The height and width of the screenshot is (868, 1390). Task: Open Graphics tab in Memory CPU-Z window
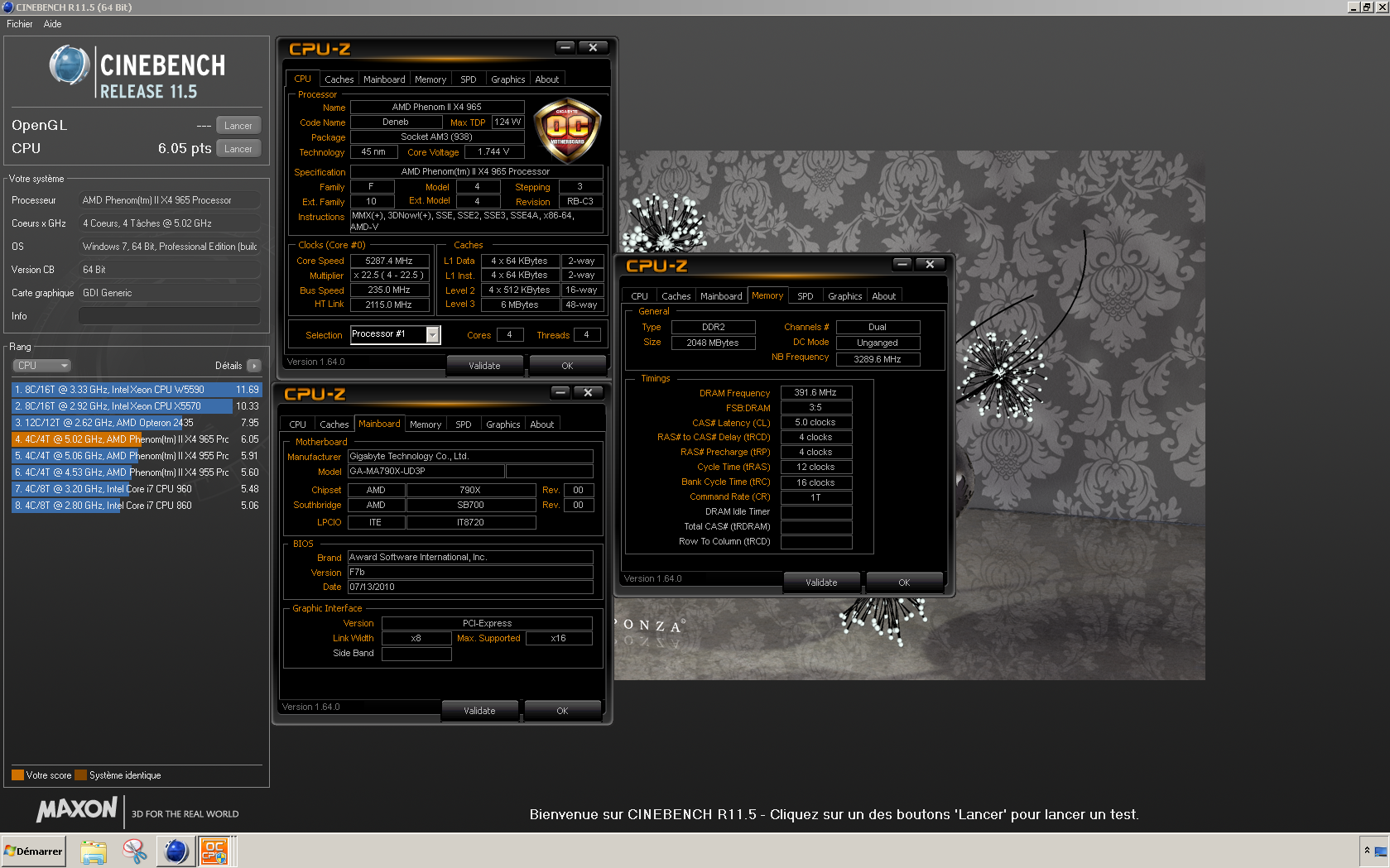[844, 296]
